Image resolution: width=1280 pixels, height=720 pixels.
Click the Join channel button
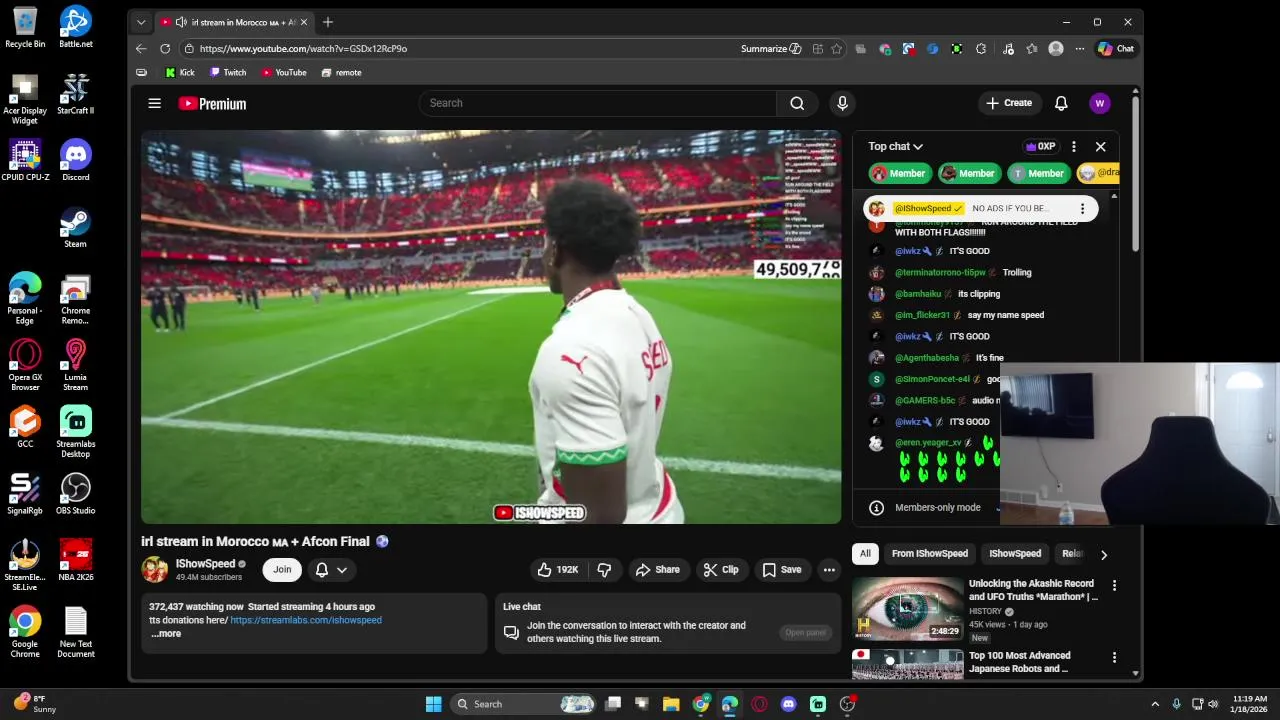(282, 570)
